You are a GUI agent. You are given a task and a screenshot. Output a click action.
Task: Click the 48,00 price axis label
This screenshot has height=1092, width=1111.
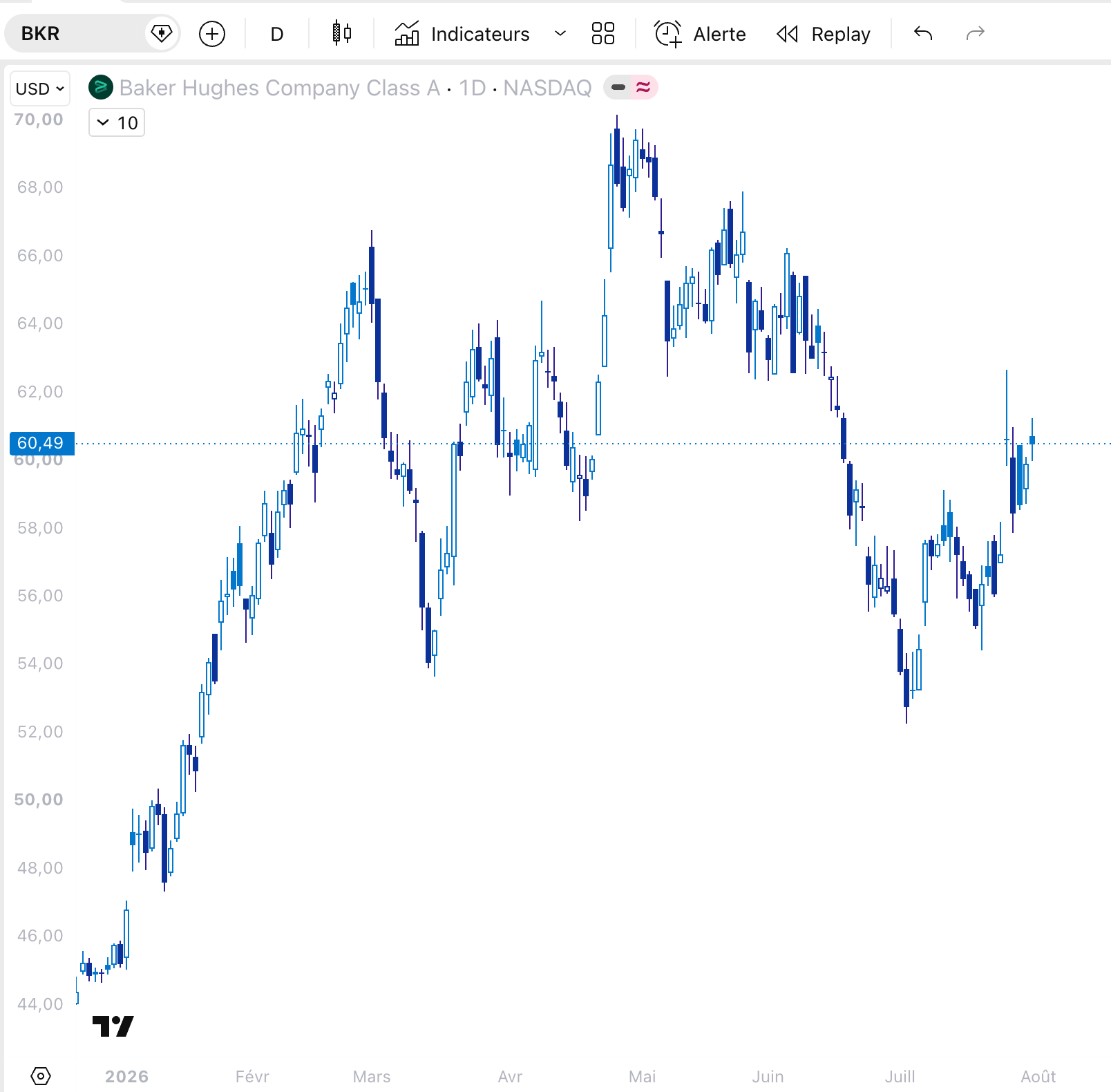point(40,868)
